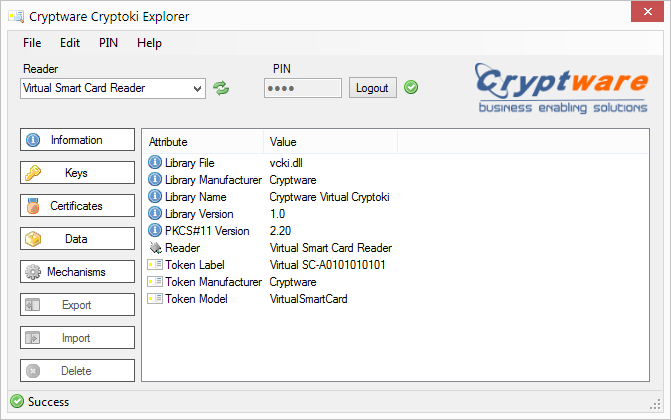The image size is (671, 420).
Task: Click the Logout button
Action: coord(372,88)
